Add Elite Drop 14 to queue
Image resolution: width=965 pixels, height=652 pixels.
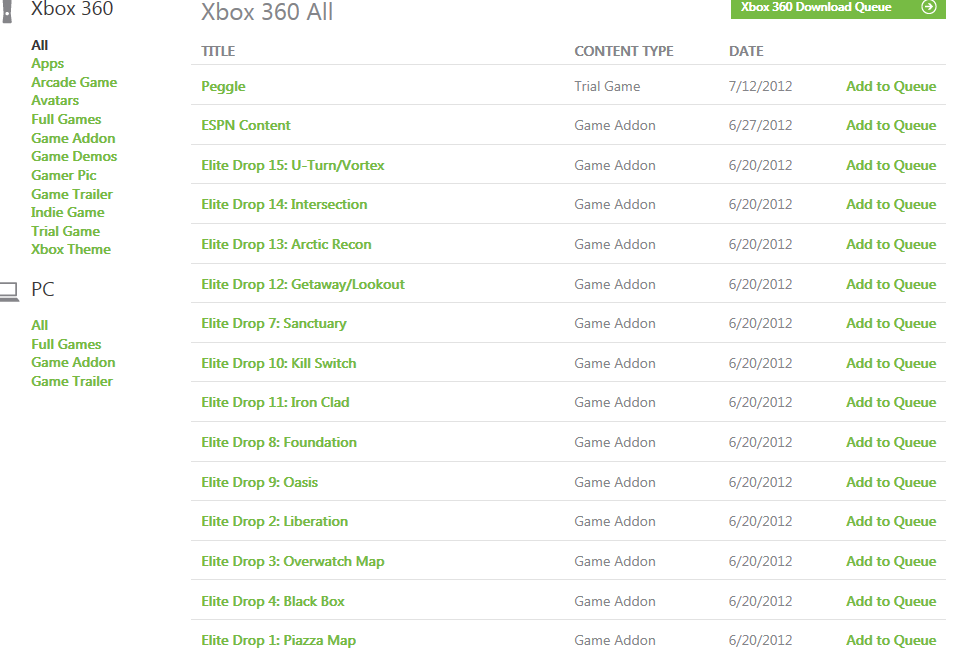click(x=891, y=204)
